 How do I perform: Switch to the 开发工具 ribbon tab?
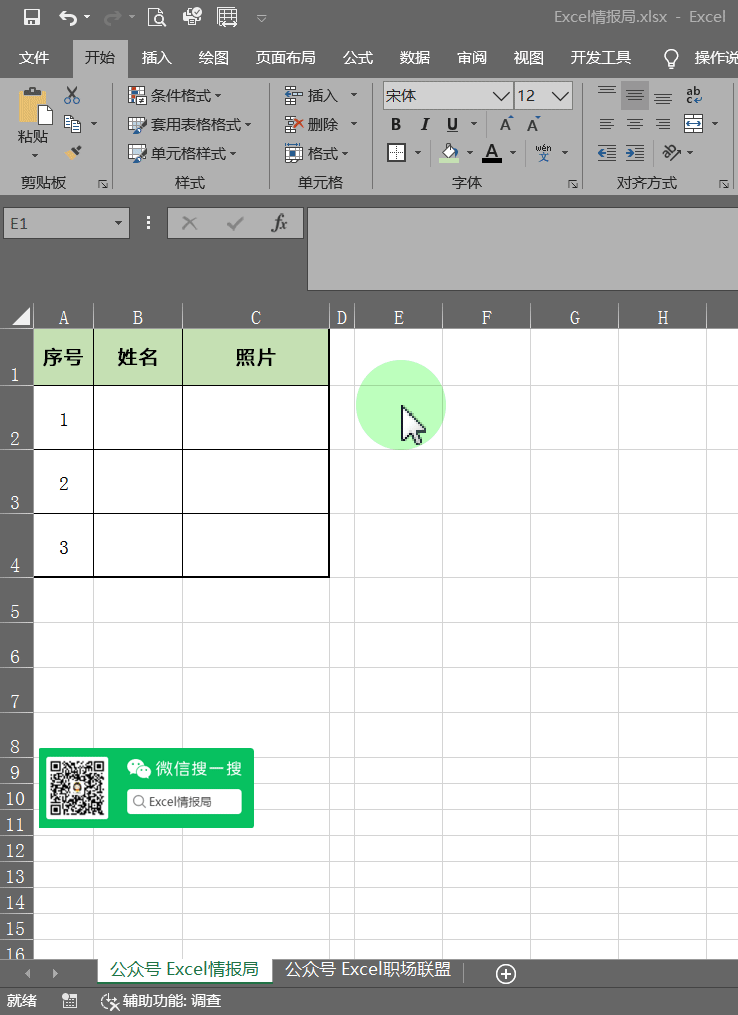601,58
